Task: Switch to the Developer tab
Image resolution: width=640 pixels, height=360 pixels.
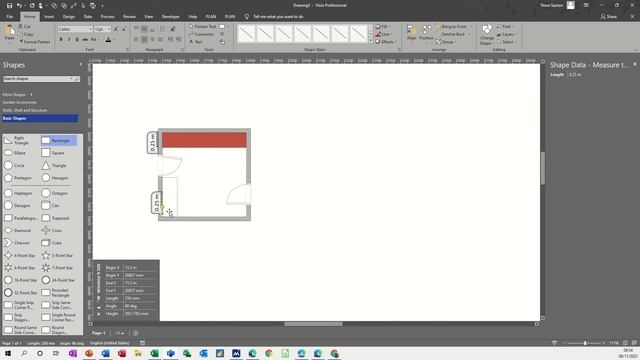Action: coord(170,17)
